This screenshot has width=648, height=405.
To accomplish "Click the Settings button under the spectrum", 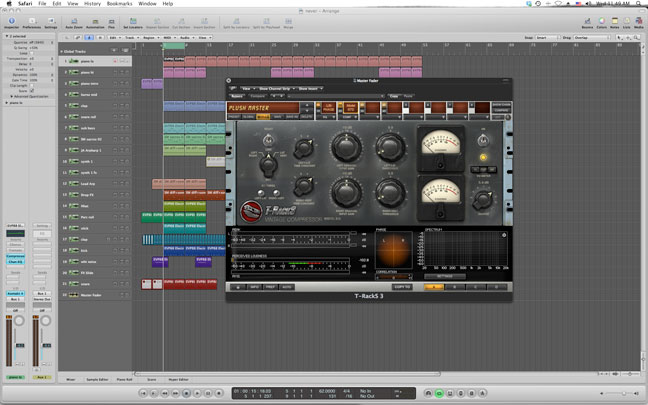I will click(445, 276).
